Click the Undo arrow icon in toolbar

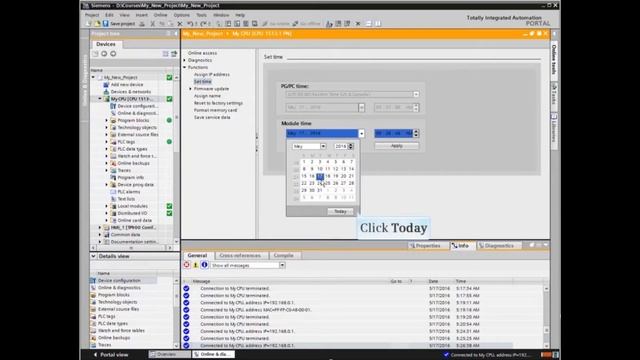[190, 24]
